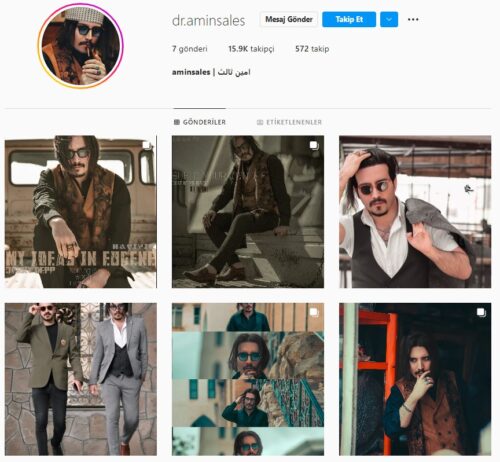
Task: Click the Mesaj Gönder button
Action: pos(289,20)
